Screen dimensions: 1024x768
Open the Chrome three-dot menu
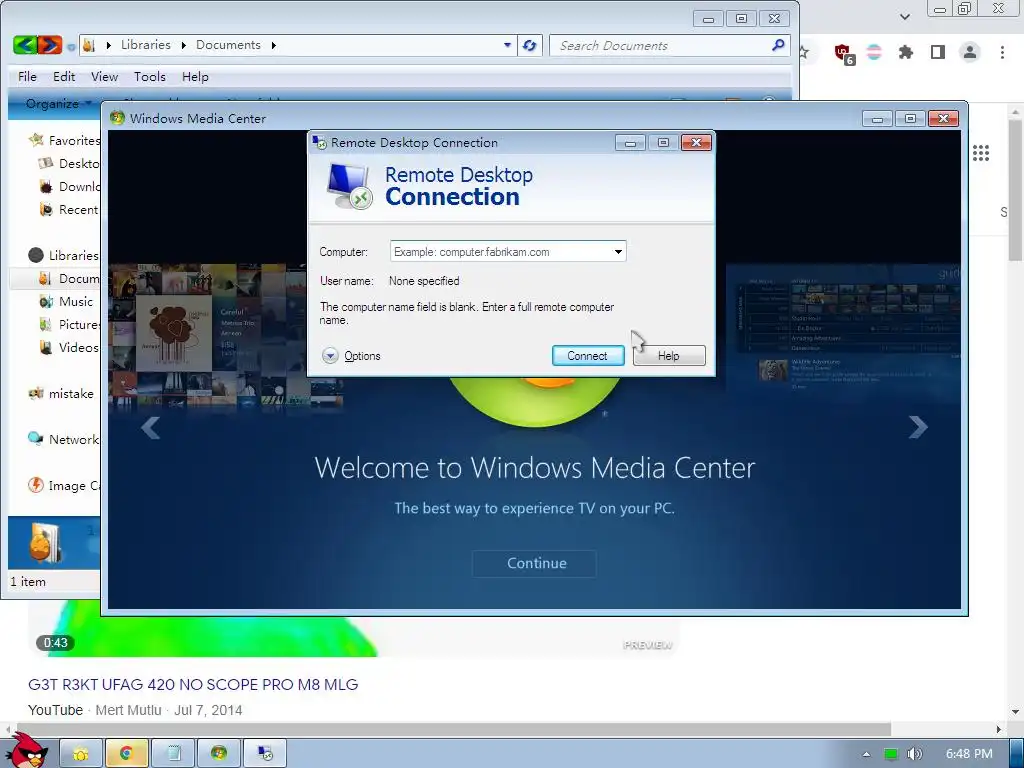(1002, 52)
